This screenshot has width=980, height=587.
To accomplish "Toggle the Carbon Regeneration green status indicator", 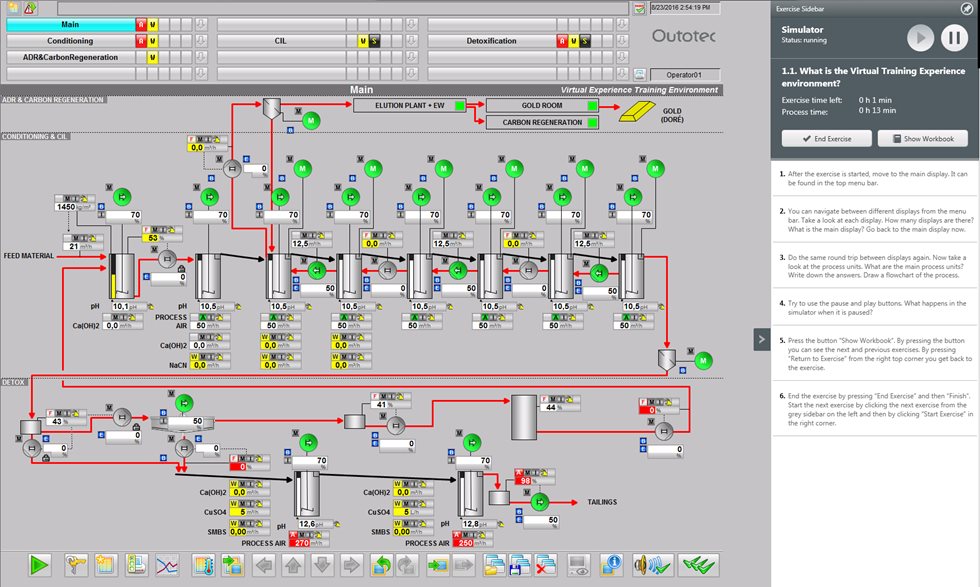I will pyautogui.click(x=592, y=122).
